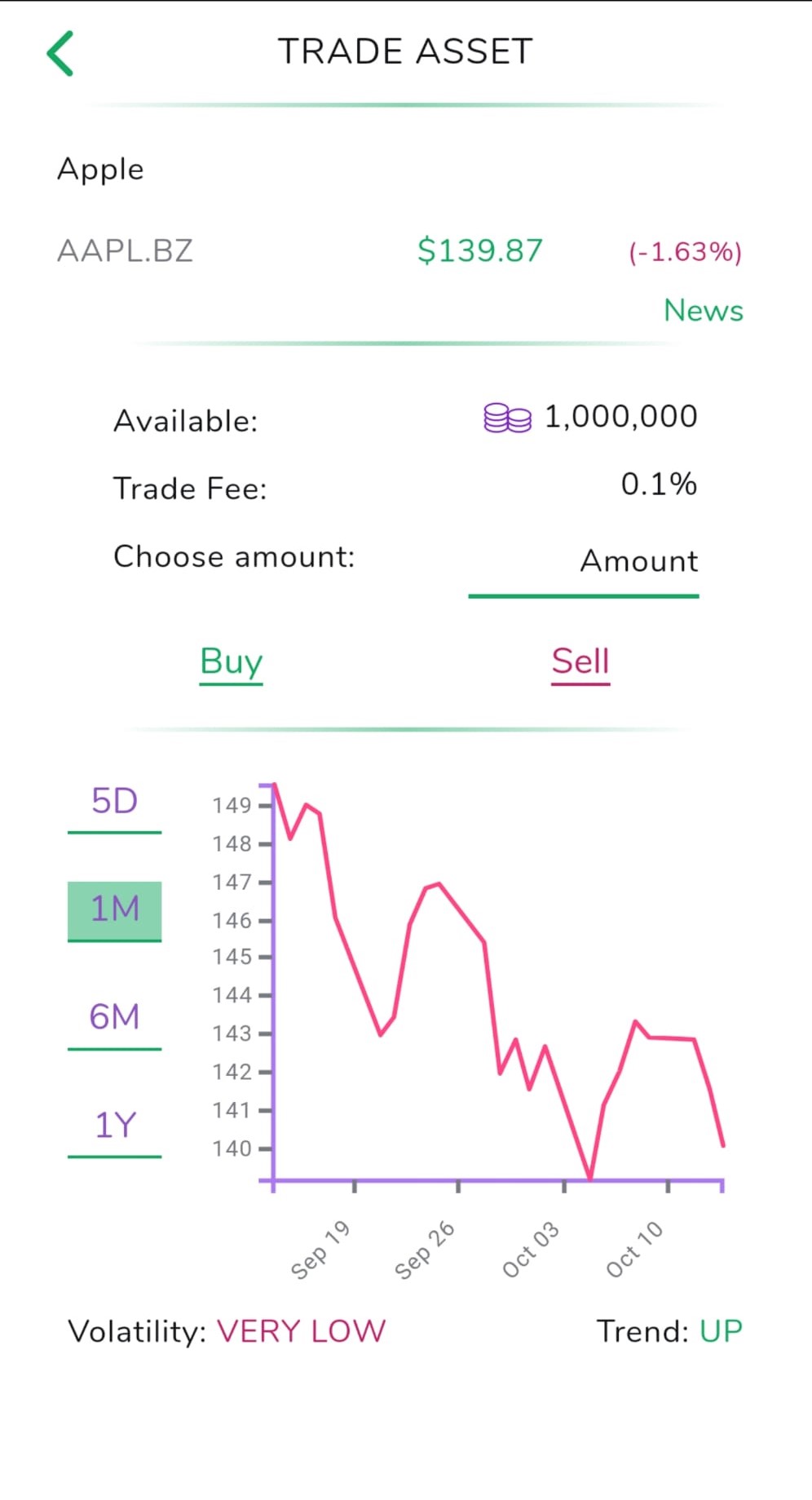Tap the -1.63% change indicator
Image resolution: width=812 pixels, height=1500 pixels.
pyautogui.click(x=685, y=252)
